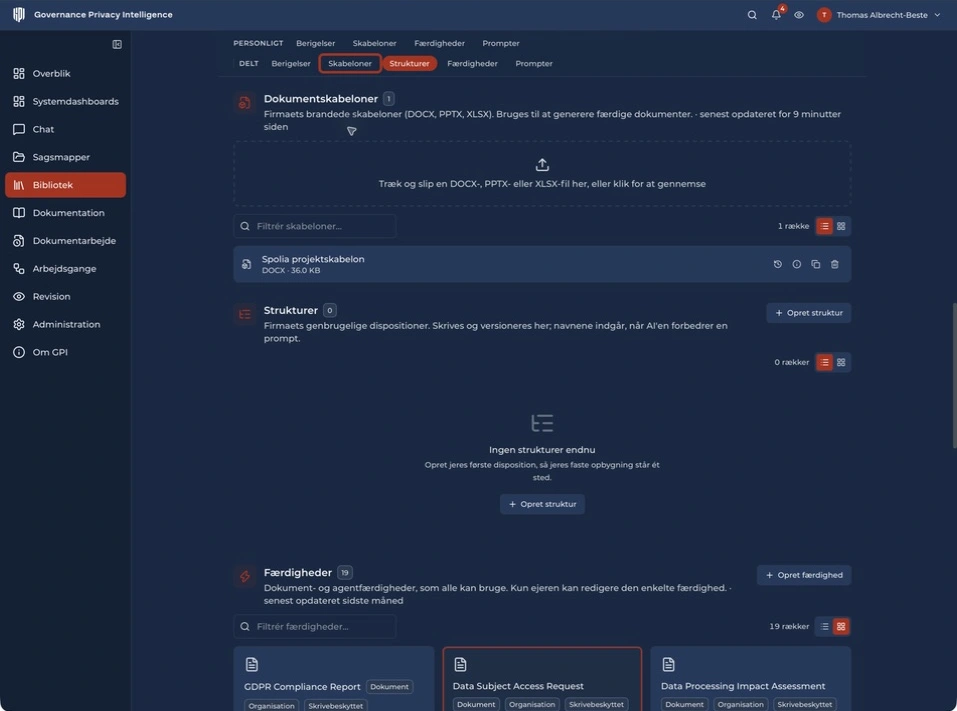This screenshot has height=711, width=957.
Task: Switch to Strukturer tab in DELT row
Action: [x=410, y=63]
